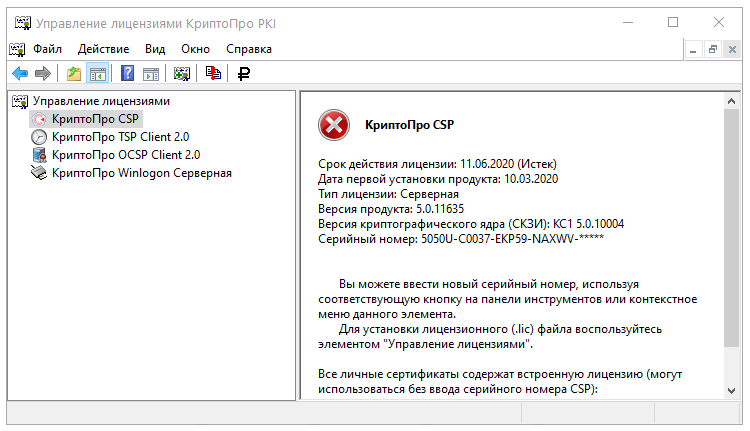750x431 pixels.
Task: Open the Вид menu
Action: [155, 48]
